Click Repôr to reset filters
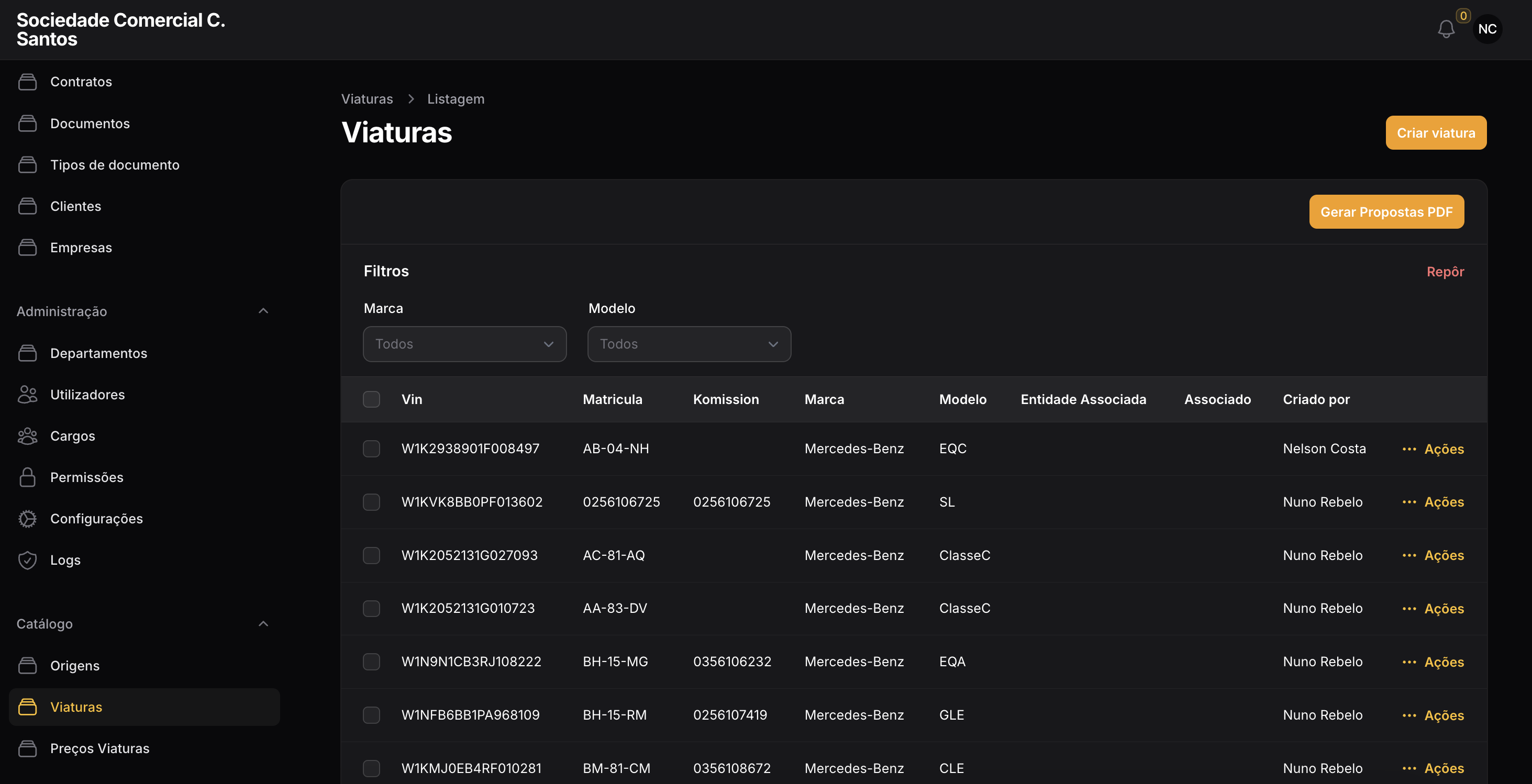This screenshot has width=1532, height=784. click(x=1445, y=272)
